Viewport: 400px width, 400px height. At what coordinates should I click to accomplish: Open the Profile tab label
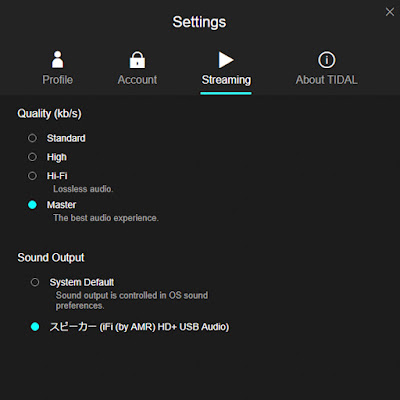click(57, 80)
